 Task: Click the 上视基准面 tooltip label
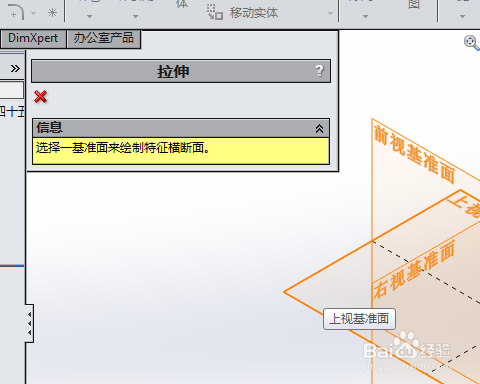pos(359,319)
